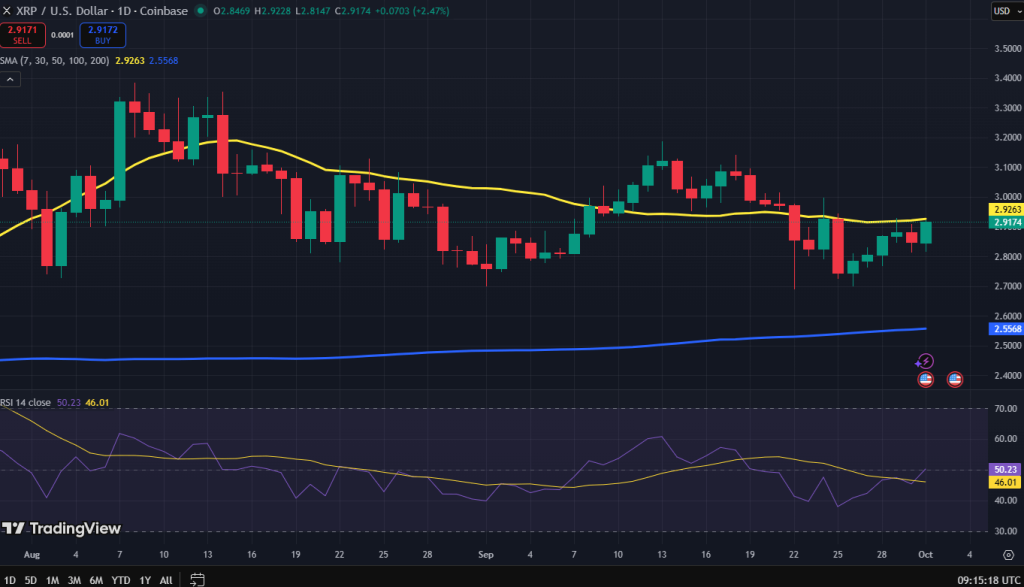
Task: Click the TradingView logo watermark
Action: pos(60,528)
